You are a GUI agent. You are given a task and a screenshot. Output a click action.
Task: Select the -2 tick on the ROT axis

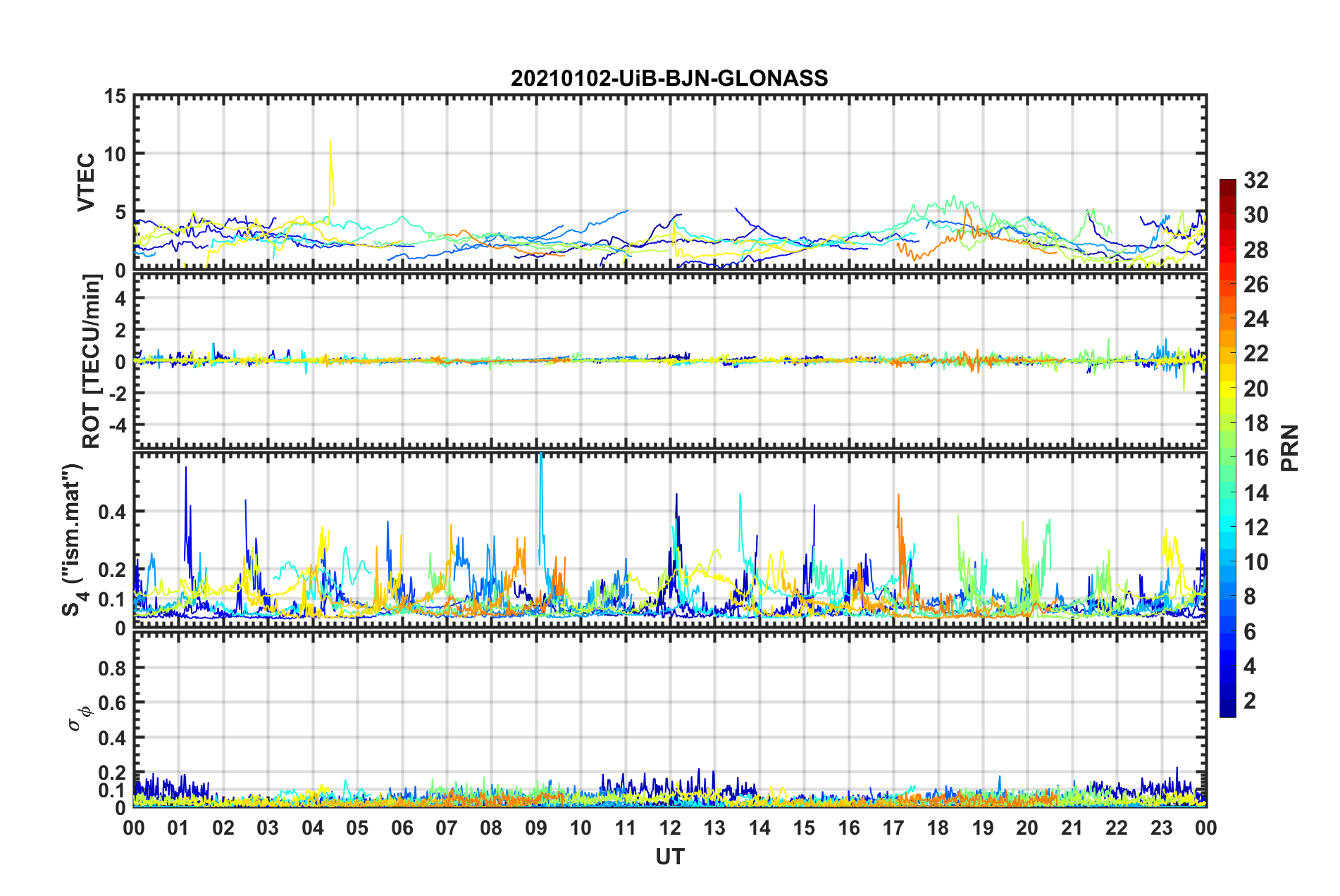point(118,393)
